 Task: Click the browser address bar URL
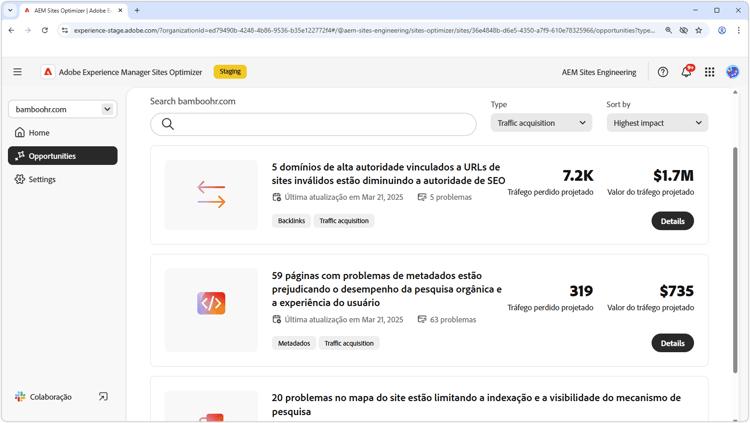click(364, 30)
